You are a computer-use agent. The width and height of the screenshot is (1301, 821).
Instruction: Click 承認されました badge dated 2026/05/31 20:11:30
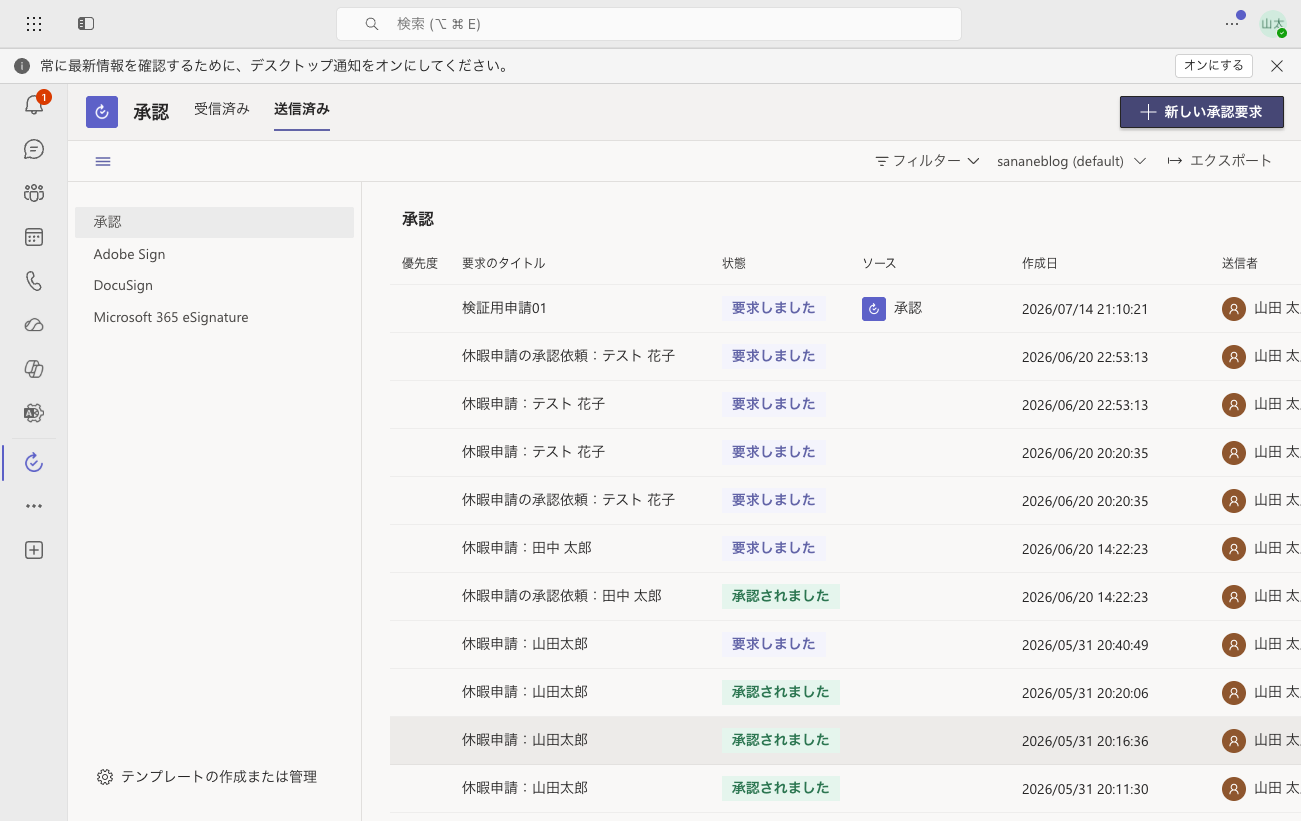point(781,788)
